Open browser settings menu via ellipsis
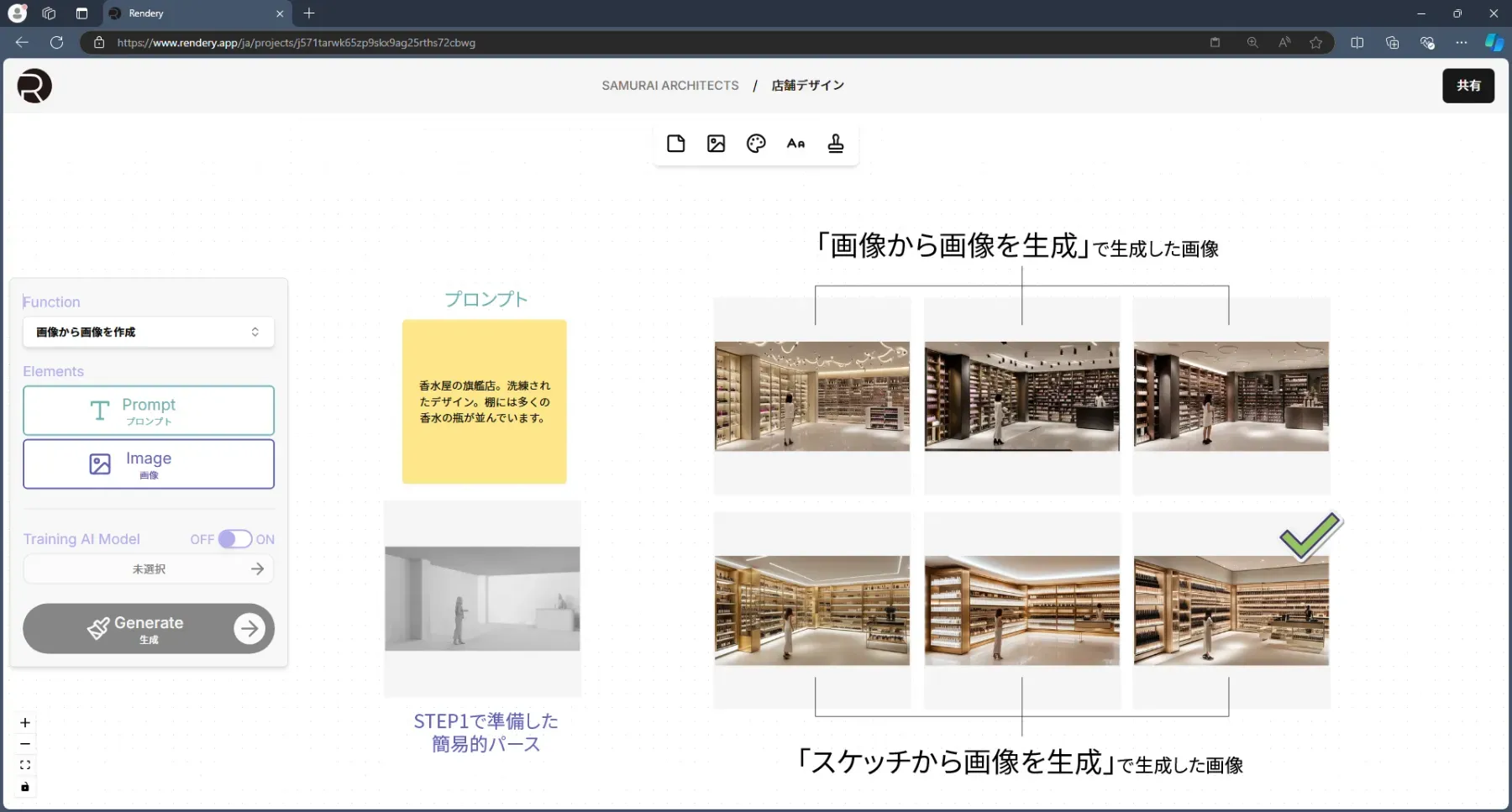This screenshot has height=812, width=1512. (1462, 43)
